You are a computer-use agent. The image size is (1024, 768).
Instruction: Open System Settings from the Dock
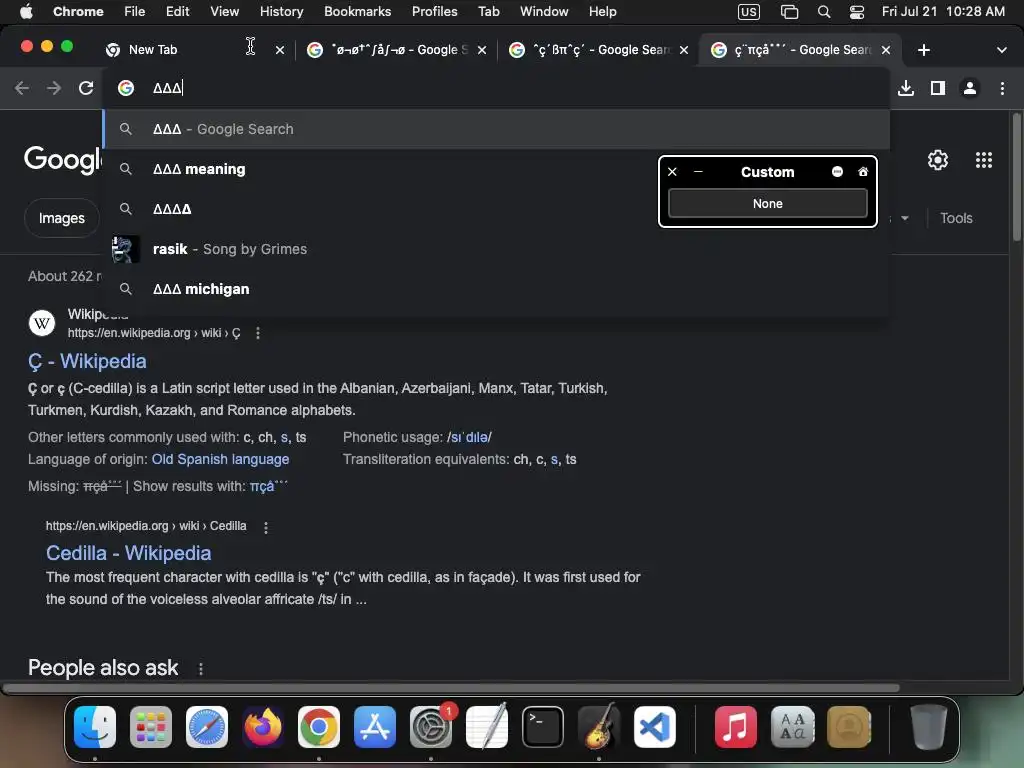[x=431, y=727]
